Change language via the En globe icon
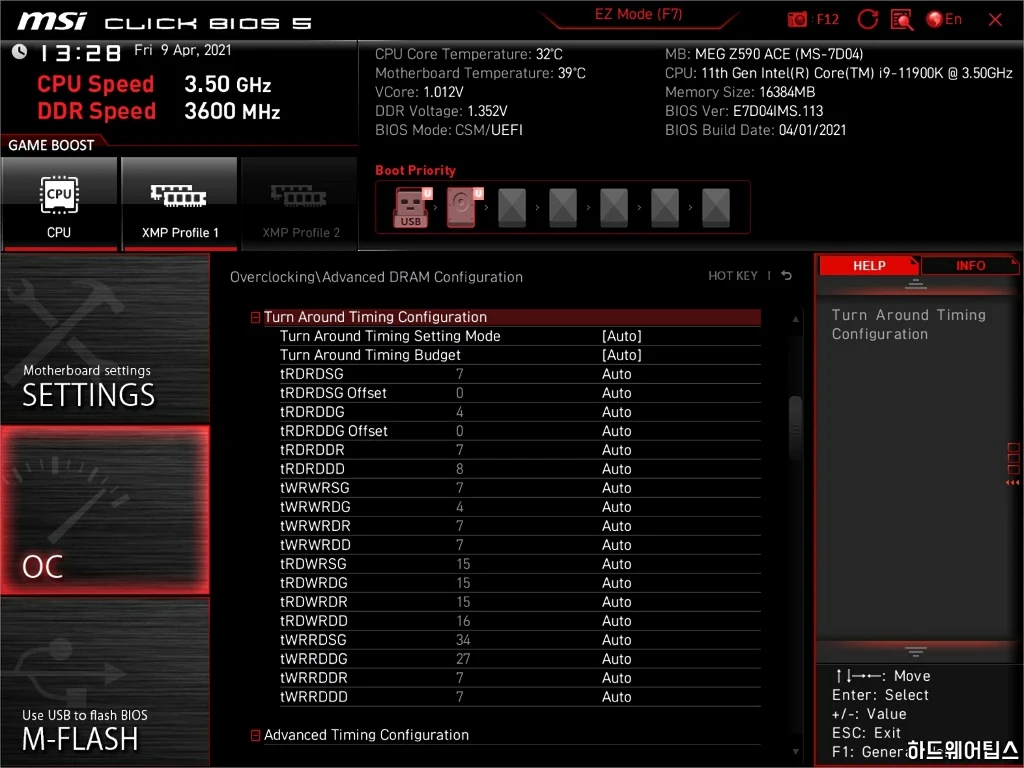 point(944,20)
